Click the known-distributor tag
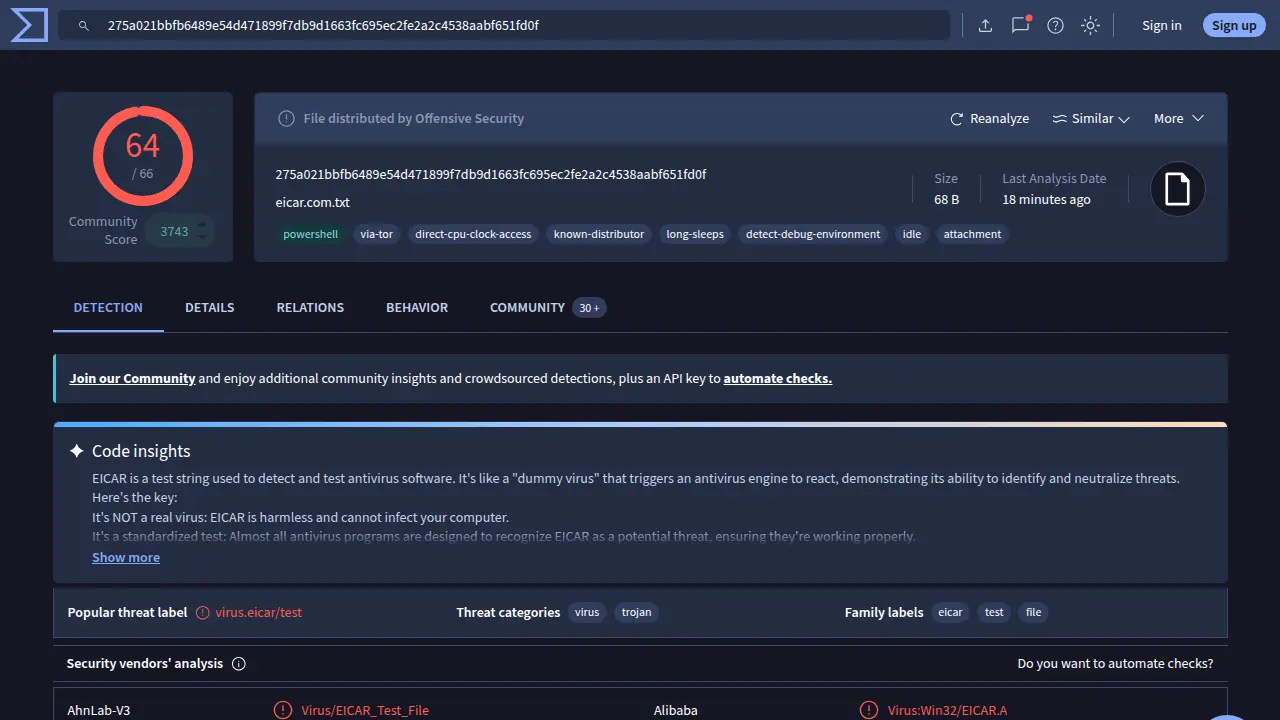 pos(599,235)
